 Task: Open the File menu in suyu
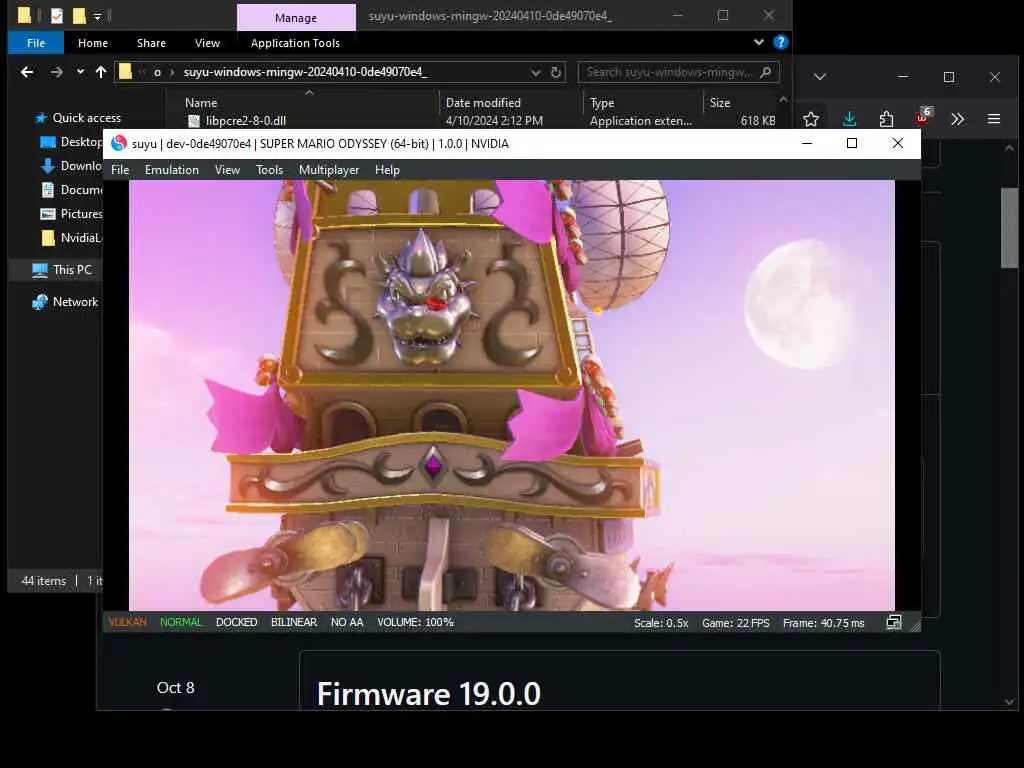120,170
